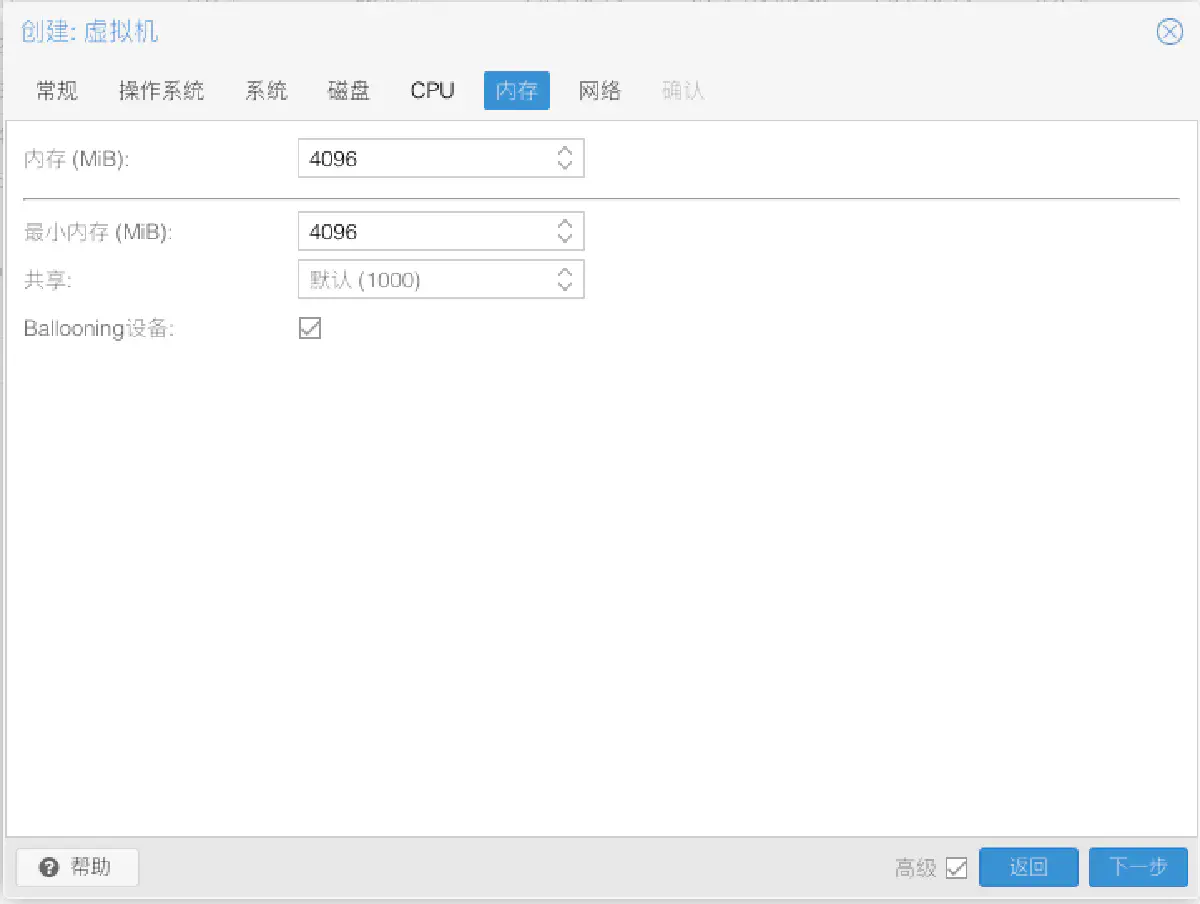Decrease 最小内存 using its down arrow

click(x=565, y=237)
